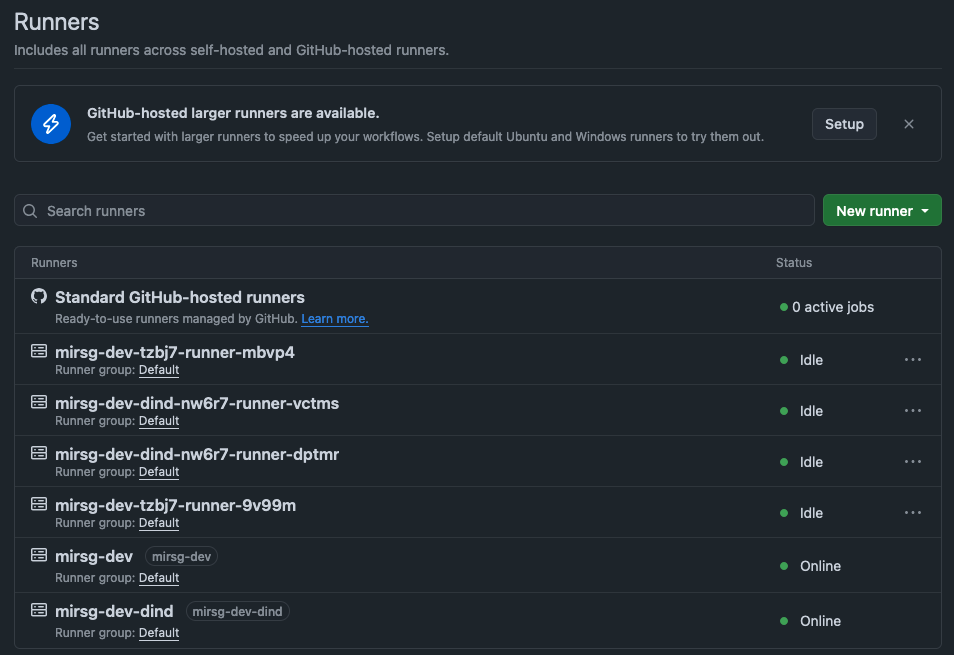Open Default runner group link under mirsg-dev
Image resolution: width=954 pixels, height=655 pixels.
point(158,578)
